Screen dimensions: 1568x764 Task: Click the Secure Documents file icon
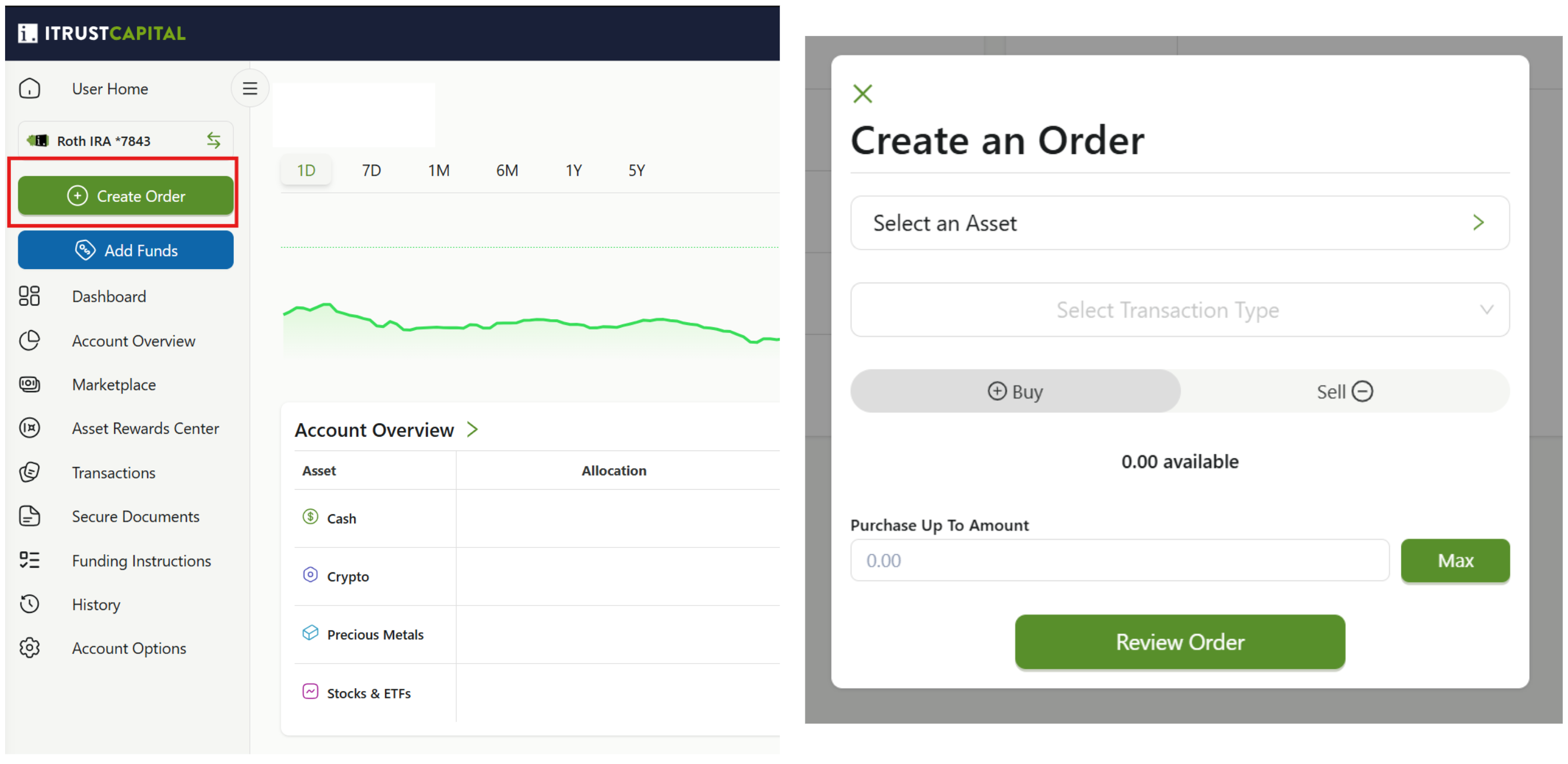(x=29, y=517)
